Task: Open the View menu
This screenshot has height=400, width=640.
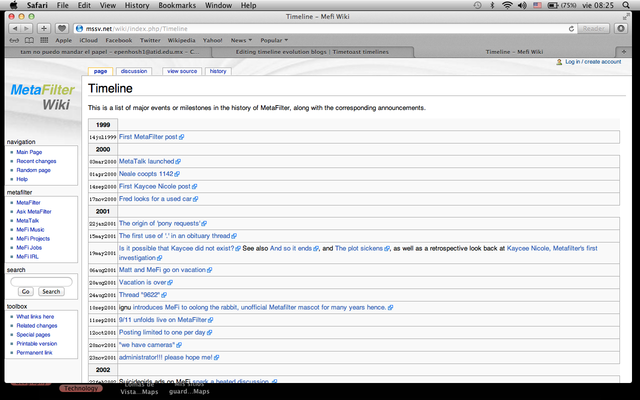Action: point(108,5)
